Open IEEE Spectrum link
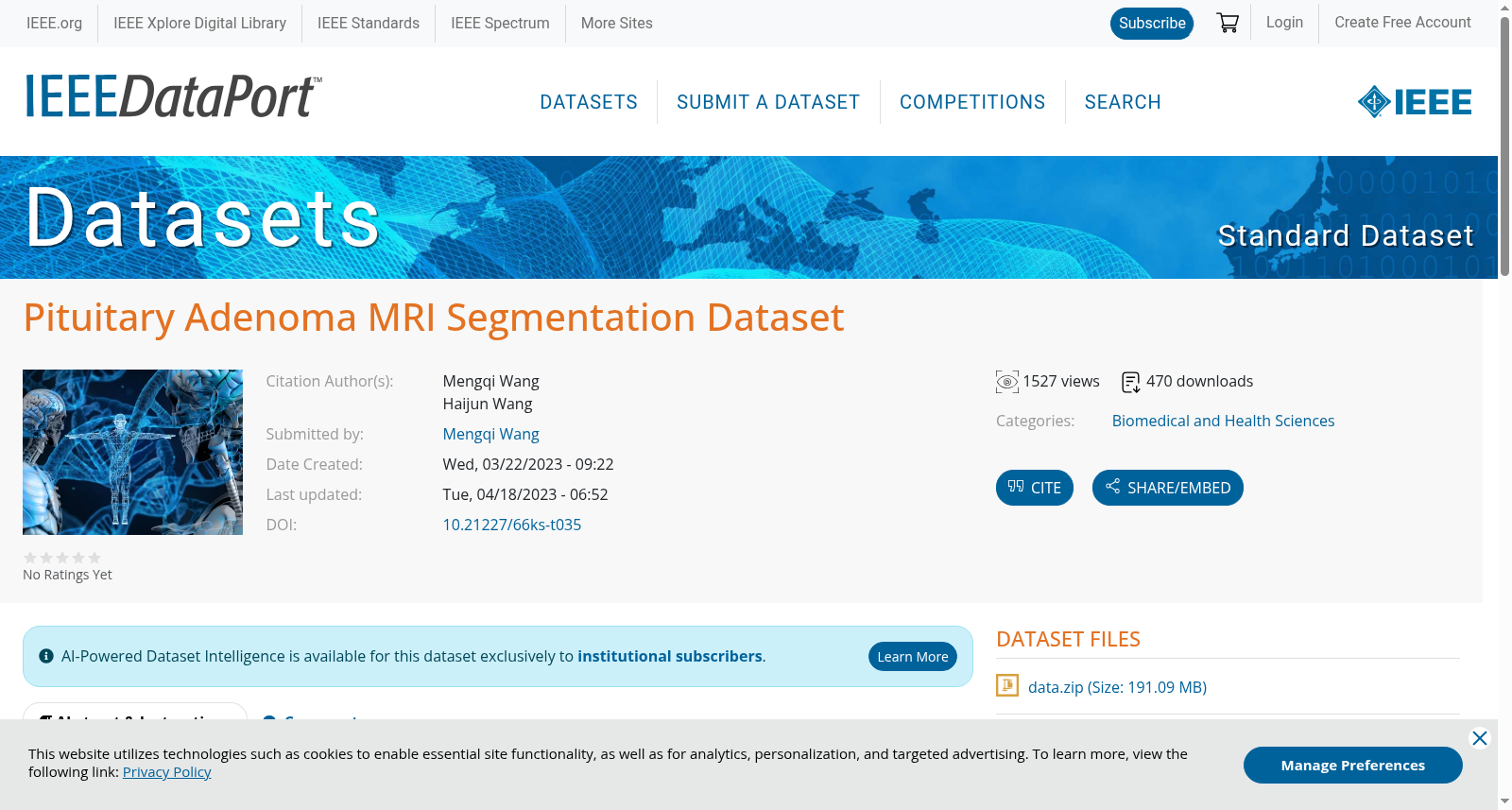Viewport: 1512px width, 810px height. pyautogui.click(x=500, y=23)
